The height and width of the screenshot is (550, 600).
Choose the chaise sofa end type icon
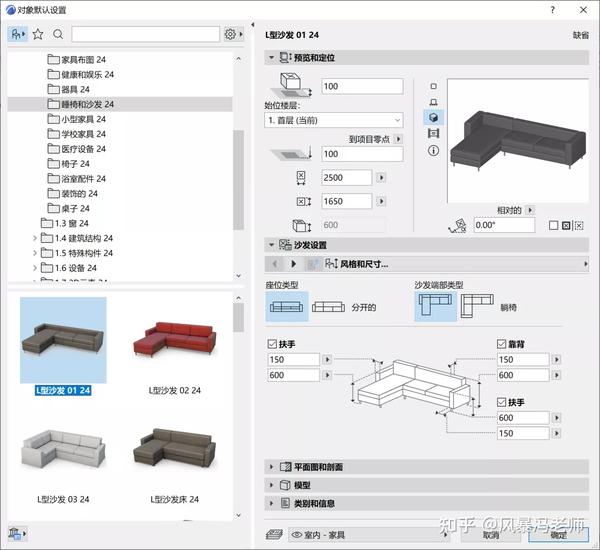click(477, 306)
